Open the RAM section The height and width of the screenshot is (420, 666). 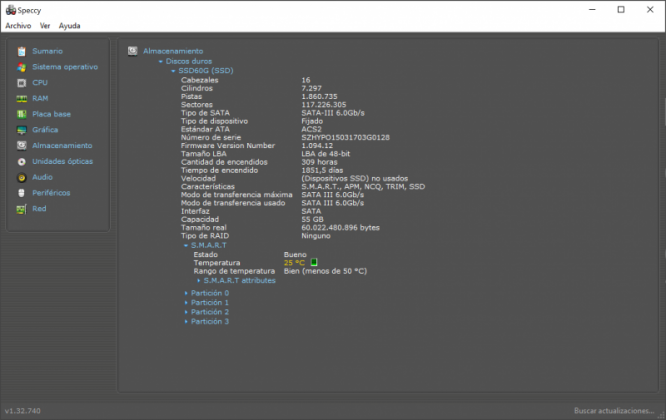pos(40,98)
